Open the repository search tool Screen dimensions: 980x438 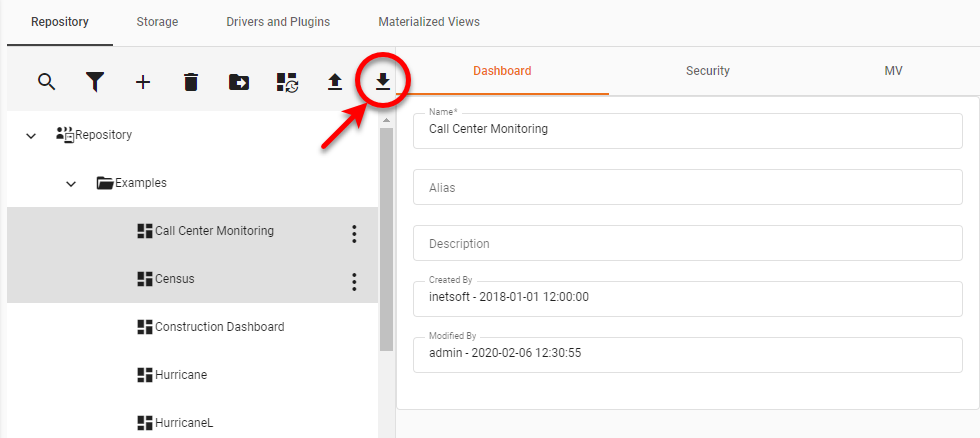47,82
